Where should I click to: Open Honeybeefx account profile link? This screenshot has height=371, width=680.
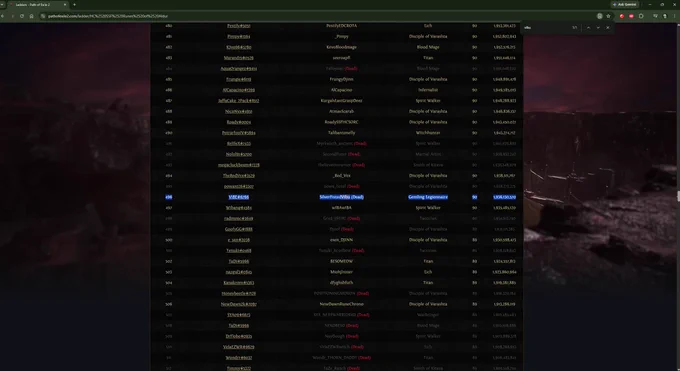tap(239, 293)
